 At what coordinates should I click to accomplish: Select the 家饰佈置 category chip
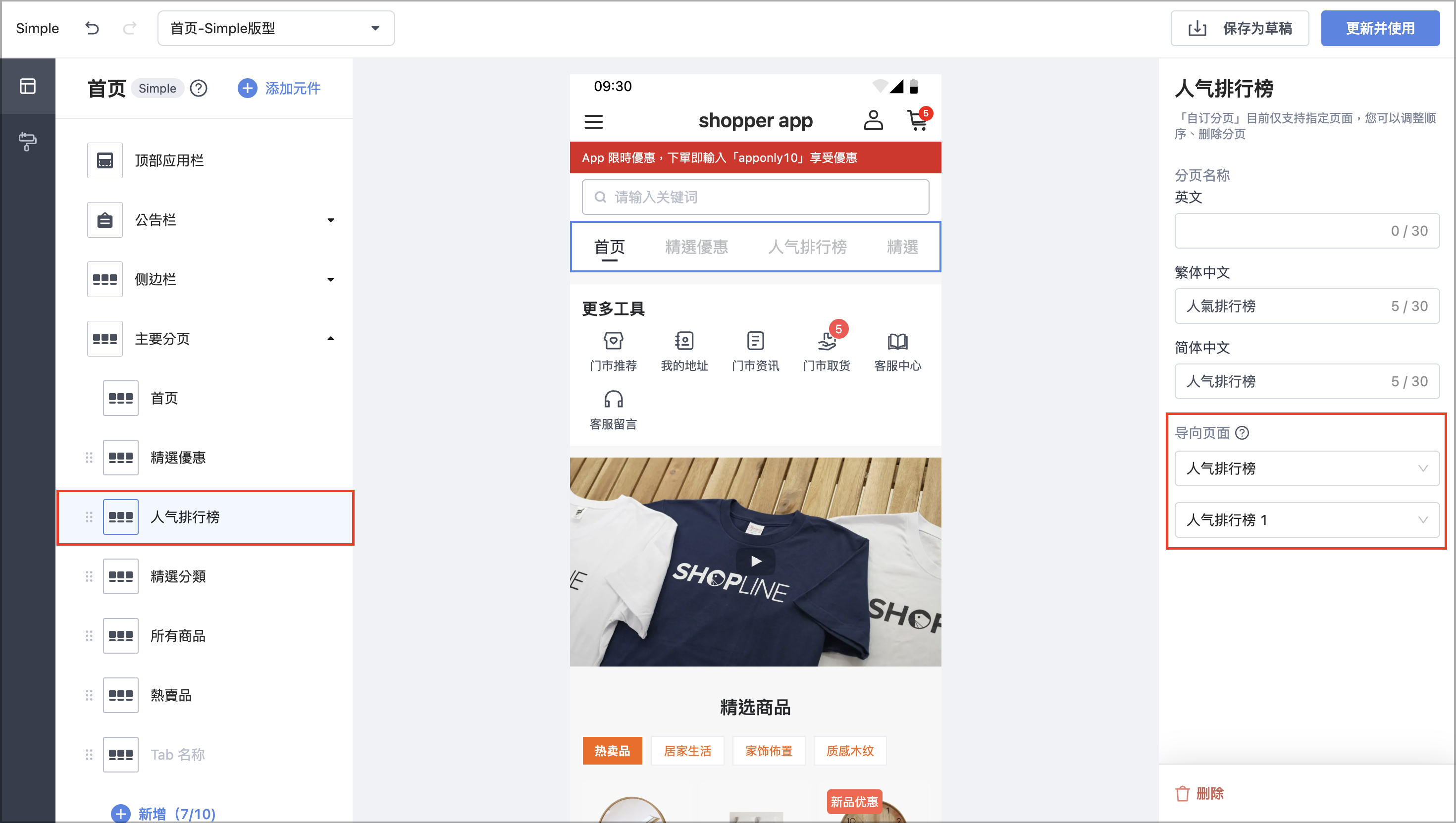point(769,751)
